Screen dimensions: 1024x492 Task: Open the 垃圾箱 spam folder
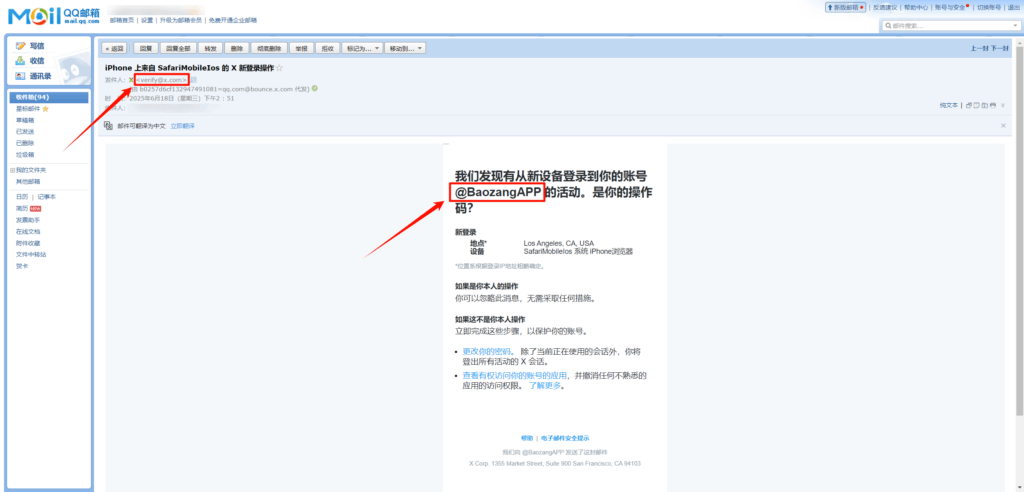[x=24, y=155]
